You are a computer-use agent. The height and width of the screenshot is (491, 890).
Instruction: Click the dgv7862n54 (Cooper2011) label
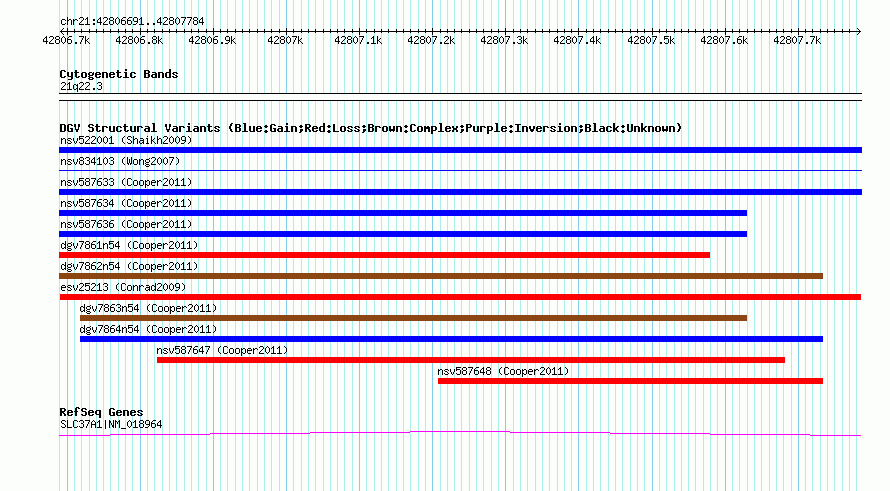(x=129, y=266)
